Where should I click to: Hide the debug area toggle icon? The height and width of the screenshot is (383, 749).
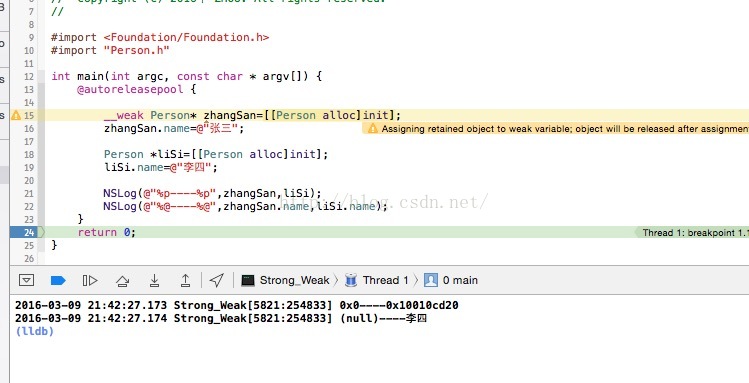pyautogui.click(x=26, y=280)
